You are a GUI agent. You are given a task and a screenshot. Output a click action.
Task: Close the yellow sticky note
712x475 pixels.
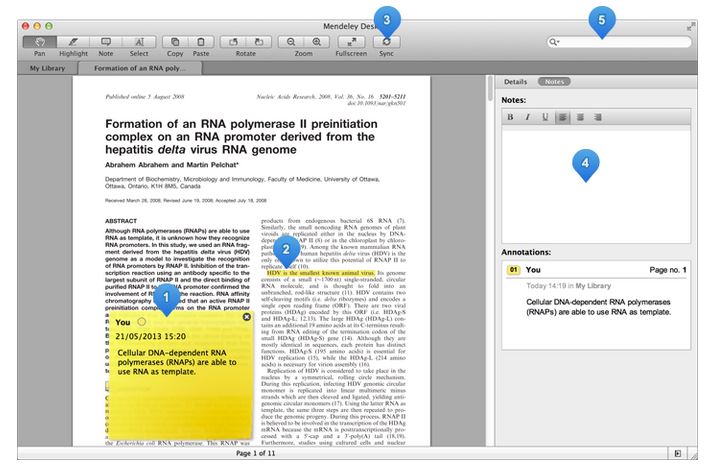click(x=247, y=317)
